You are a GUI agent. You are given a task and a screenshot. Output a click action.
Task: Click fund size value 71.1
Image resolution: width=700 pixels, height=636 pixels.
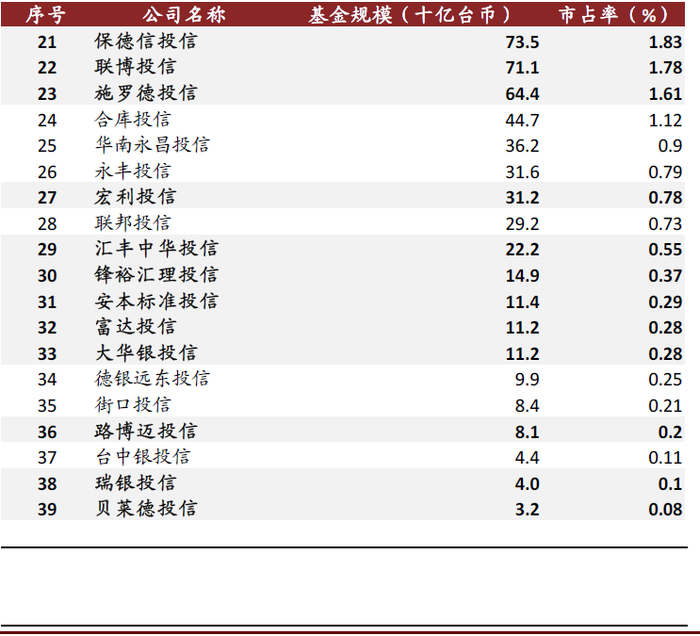pyautogui.click(x=522, y=68)
